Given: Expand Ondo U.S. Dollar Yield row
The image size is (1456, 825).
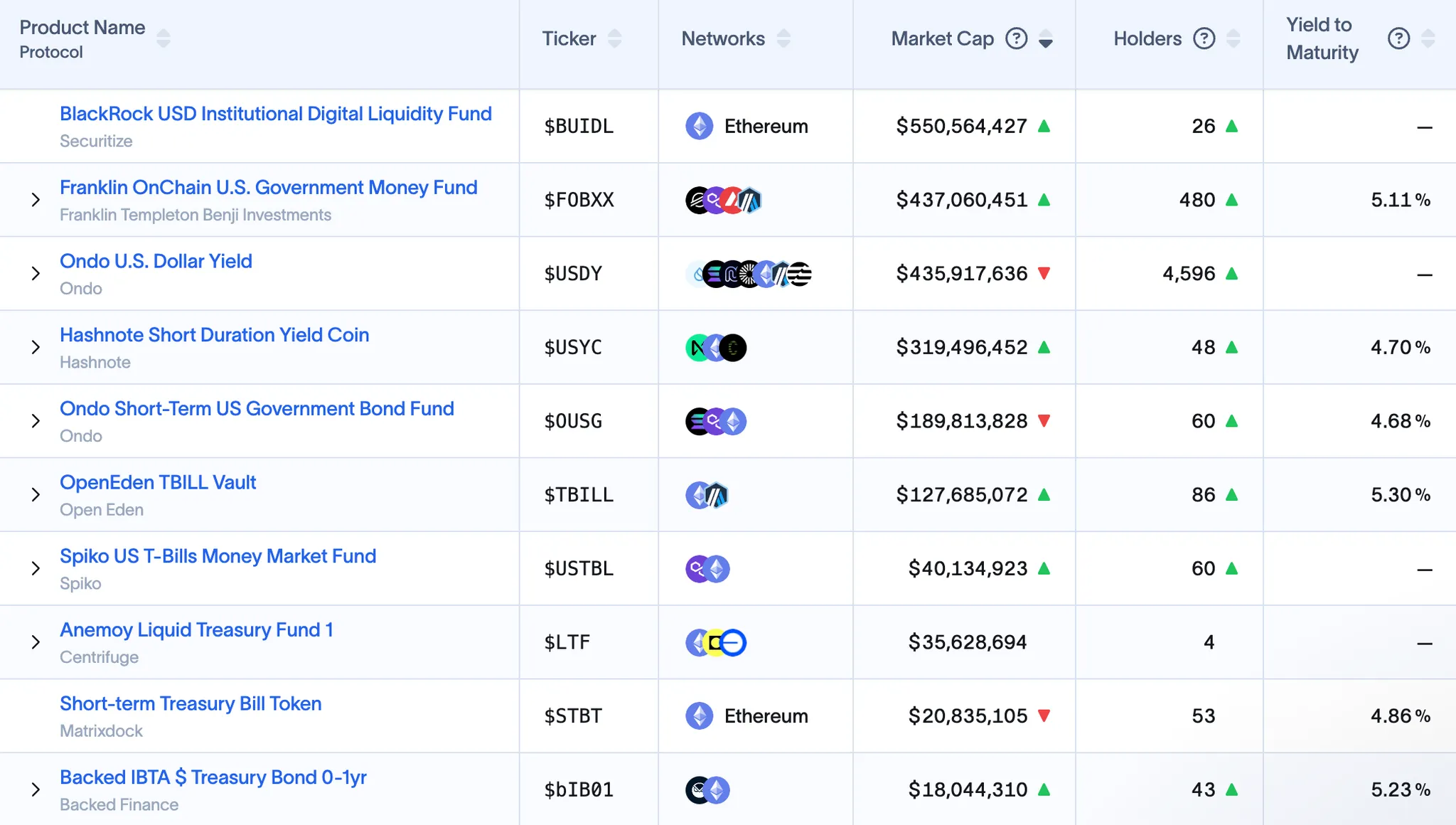Looking at the screenshot, I should click(36, 274).
